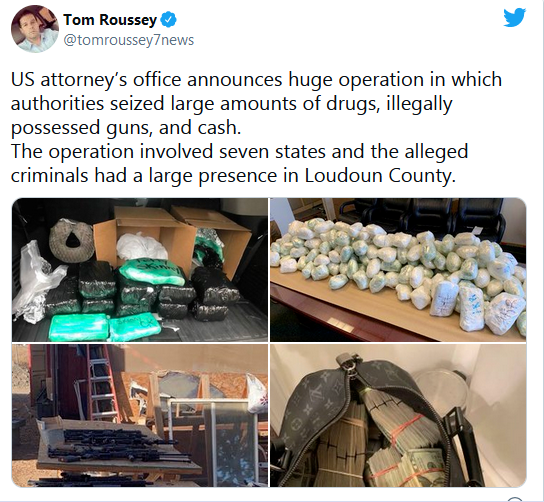Open the drug packages in boxes photo

click(x=140, y=270)
